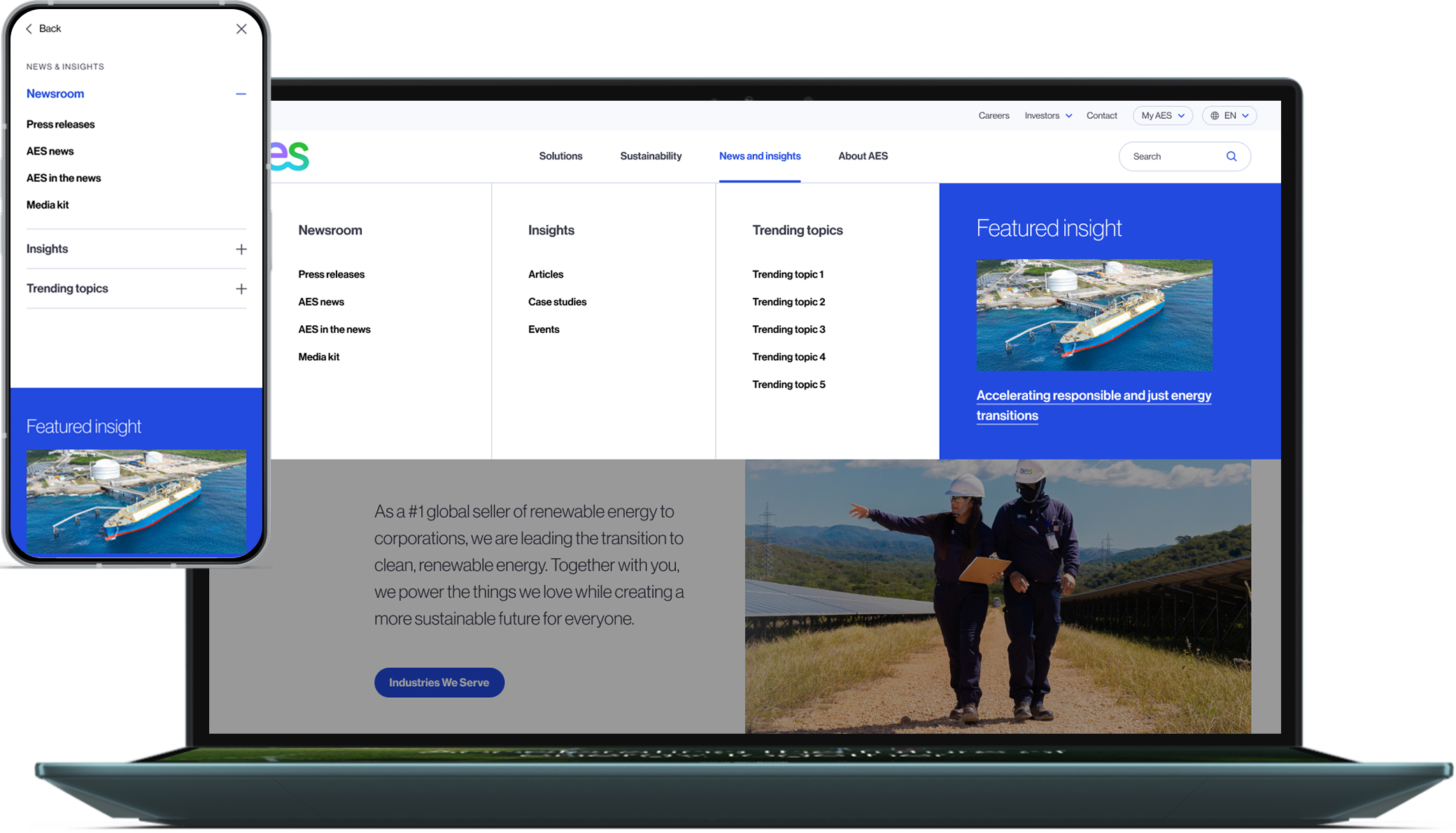Open Contact link in top bar
Viewport: 1456px width, 833px height.
1101,115
